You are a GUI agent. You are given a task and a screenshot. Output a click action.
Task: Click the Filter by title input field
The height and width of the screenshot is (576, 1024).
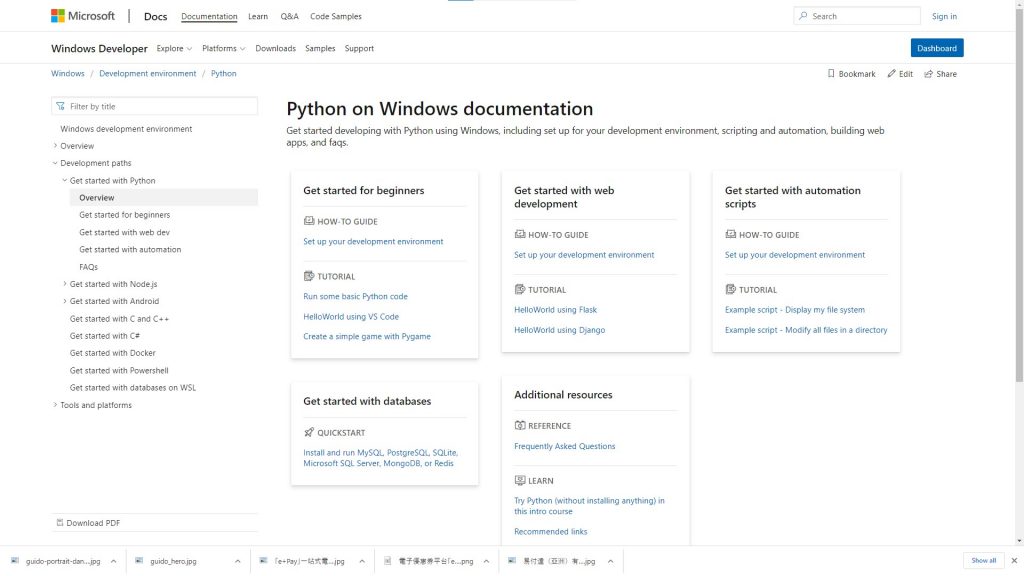click(160, 106)
